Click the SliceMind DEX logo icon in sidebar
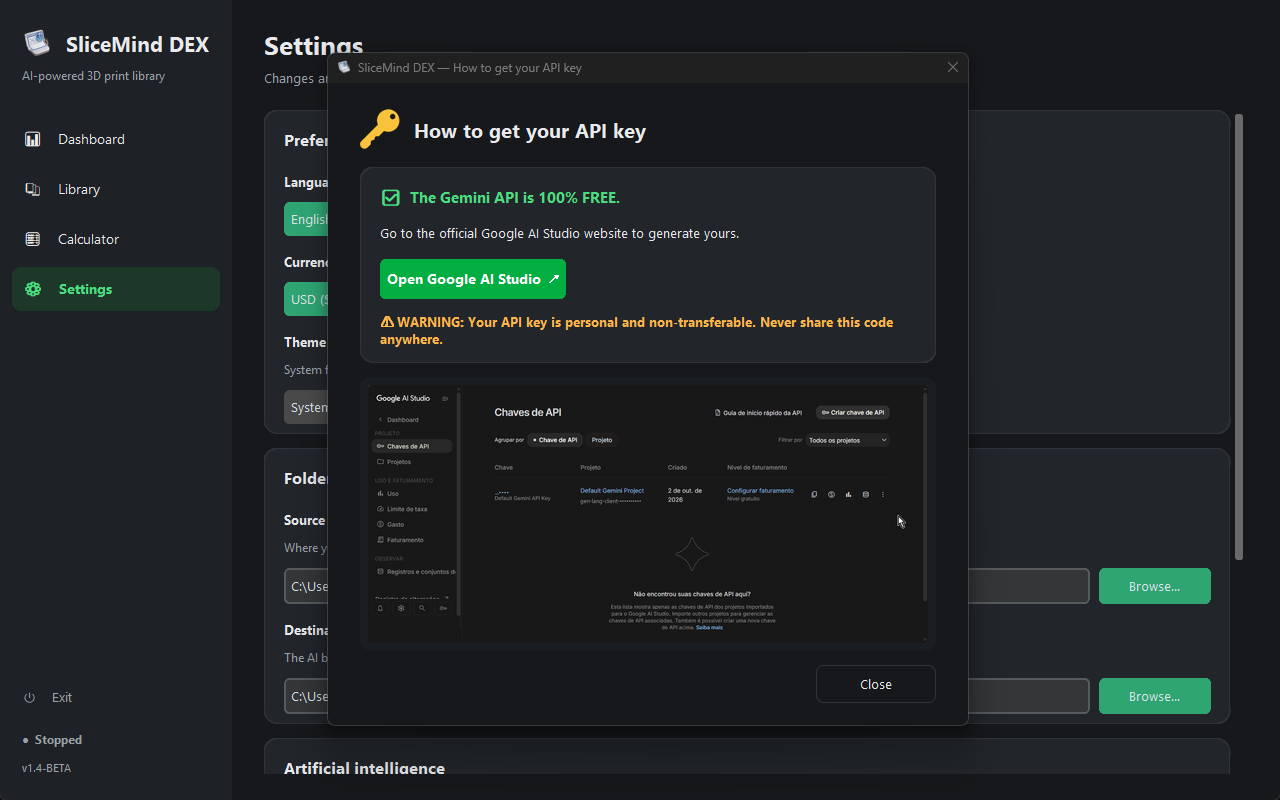The height and width of the screenshot is (800, 1280). coord(37,44)
